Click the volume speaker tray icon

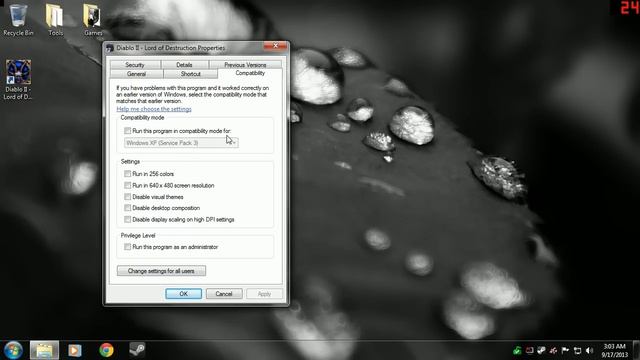tap(589, 350)
